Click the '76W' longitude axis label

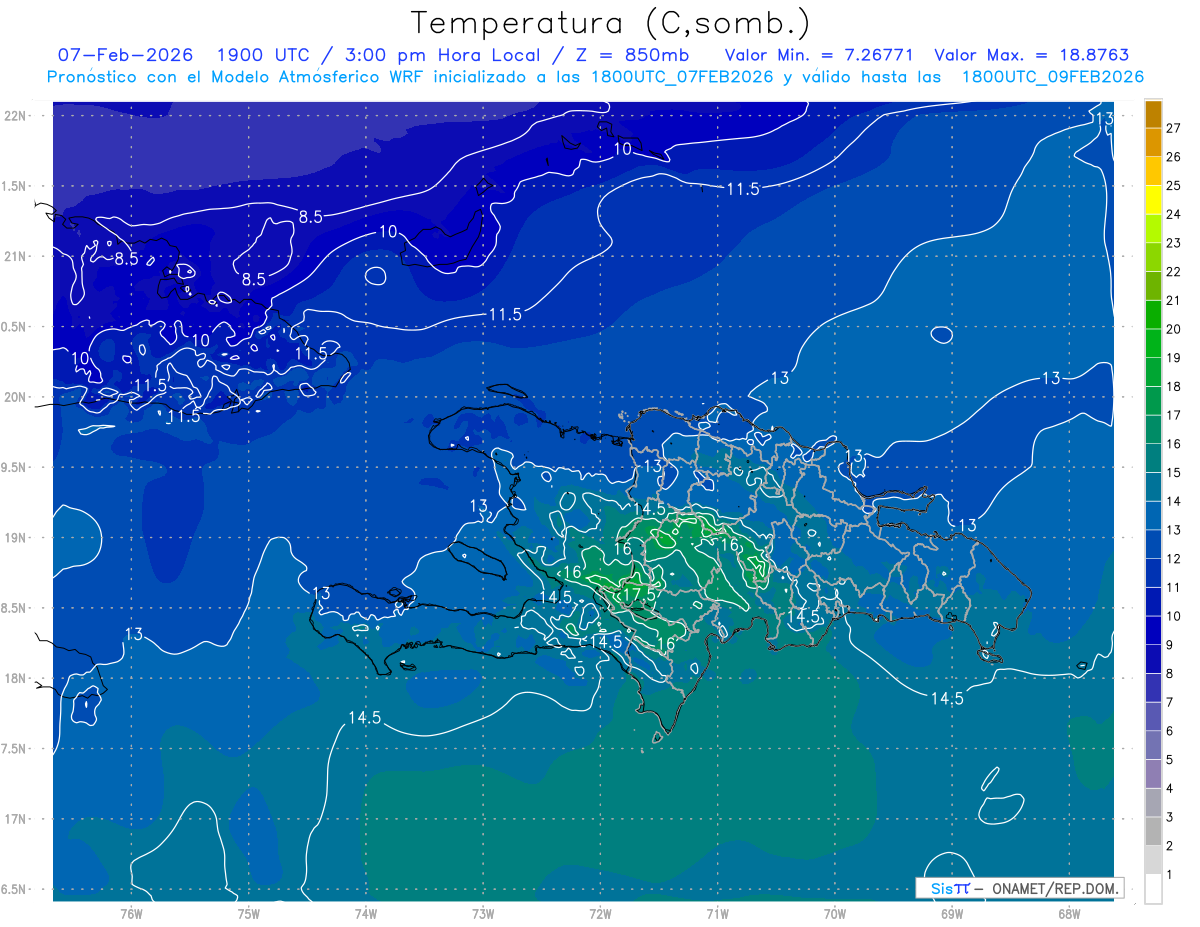(132, 913)
